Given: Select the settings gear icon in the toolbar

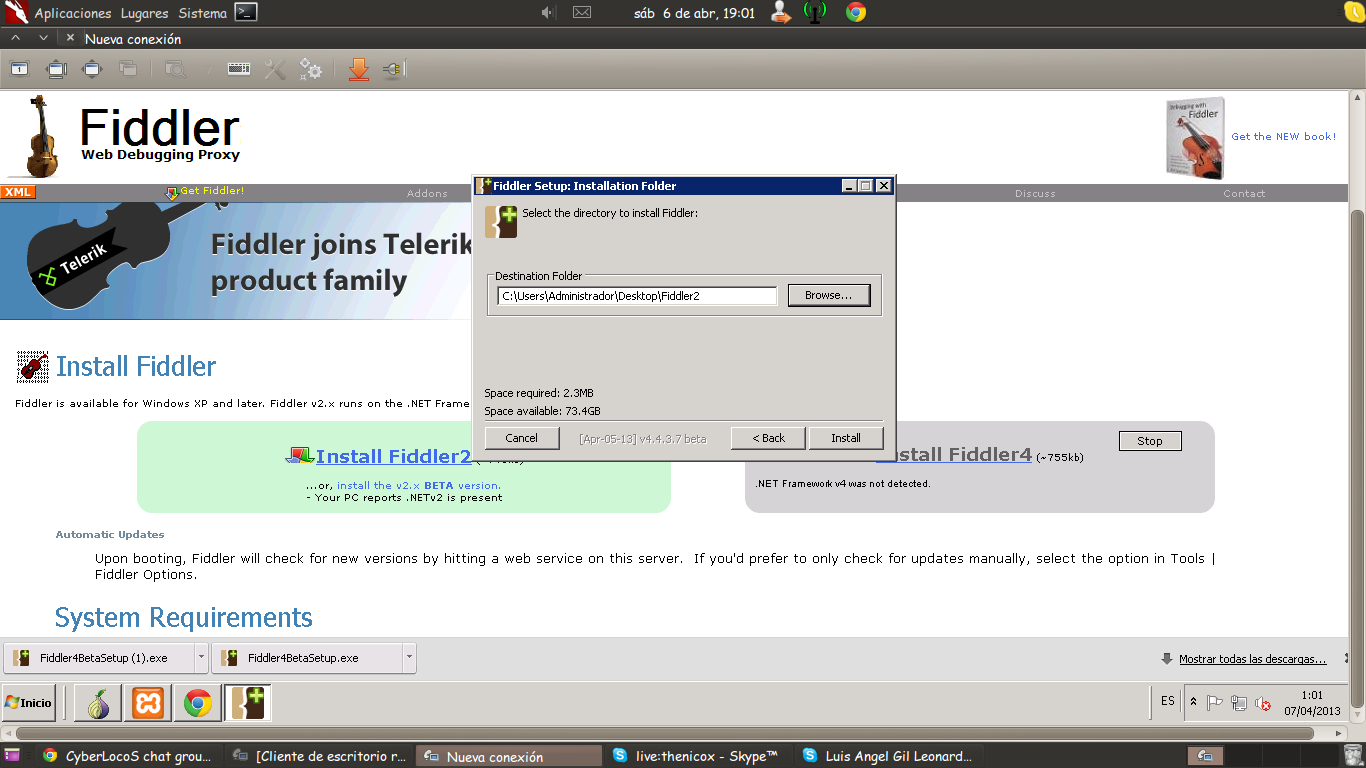Looking at the screenshot, I should coord(310,69).
